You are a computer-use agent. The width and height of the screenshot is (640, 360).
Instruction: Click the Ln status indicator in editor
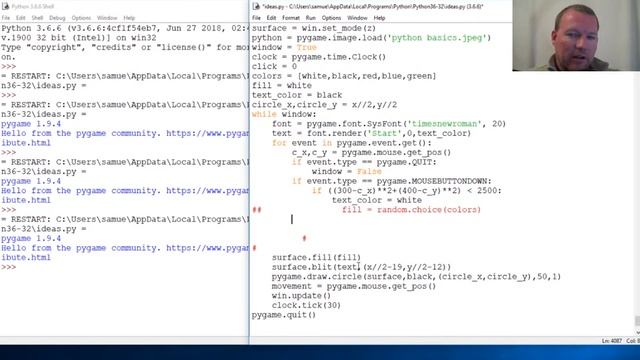pyautogui.click(x=611, y=341)
